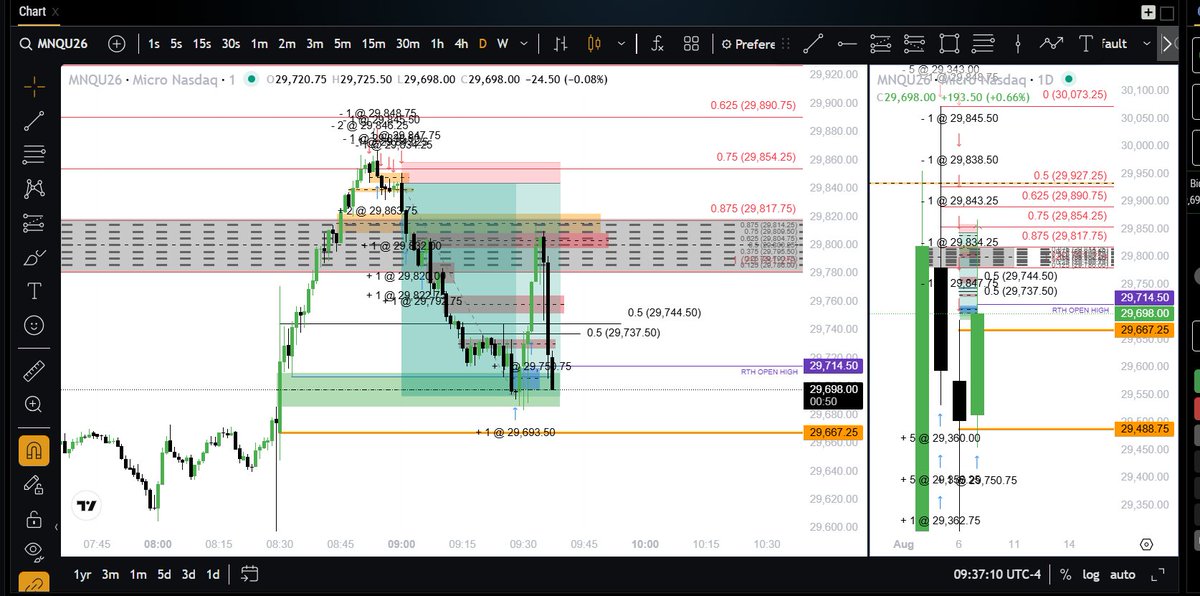Open the Fibonacci tools in left sidebar

34,154
